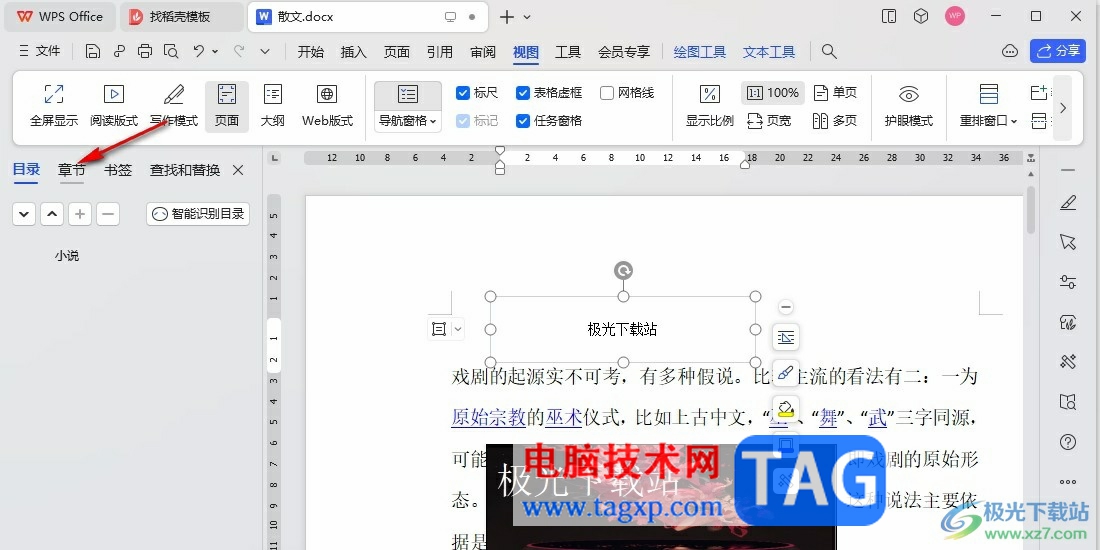
Task: Expand quick access toolbar customize chevron
Action: (265, 51)
